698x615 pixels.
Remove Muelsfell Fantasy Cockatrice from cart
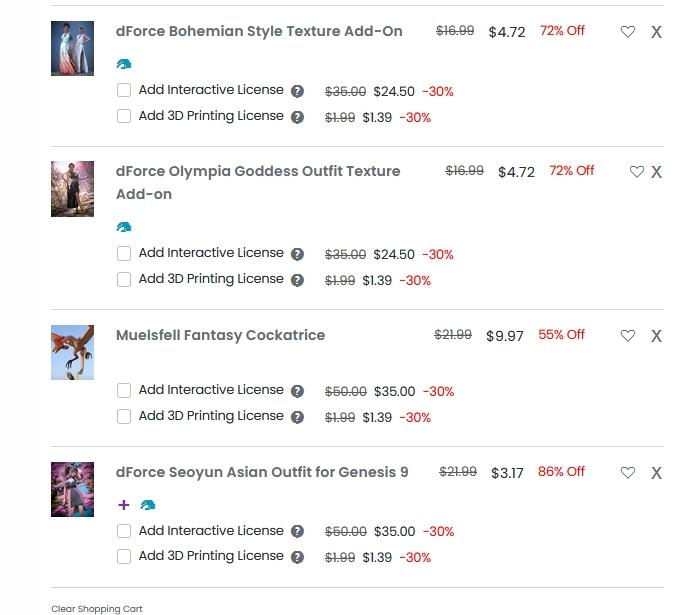pyautogui.click(x=656, y=336)
